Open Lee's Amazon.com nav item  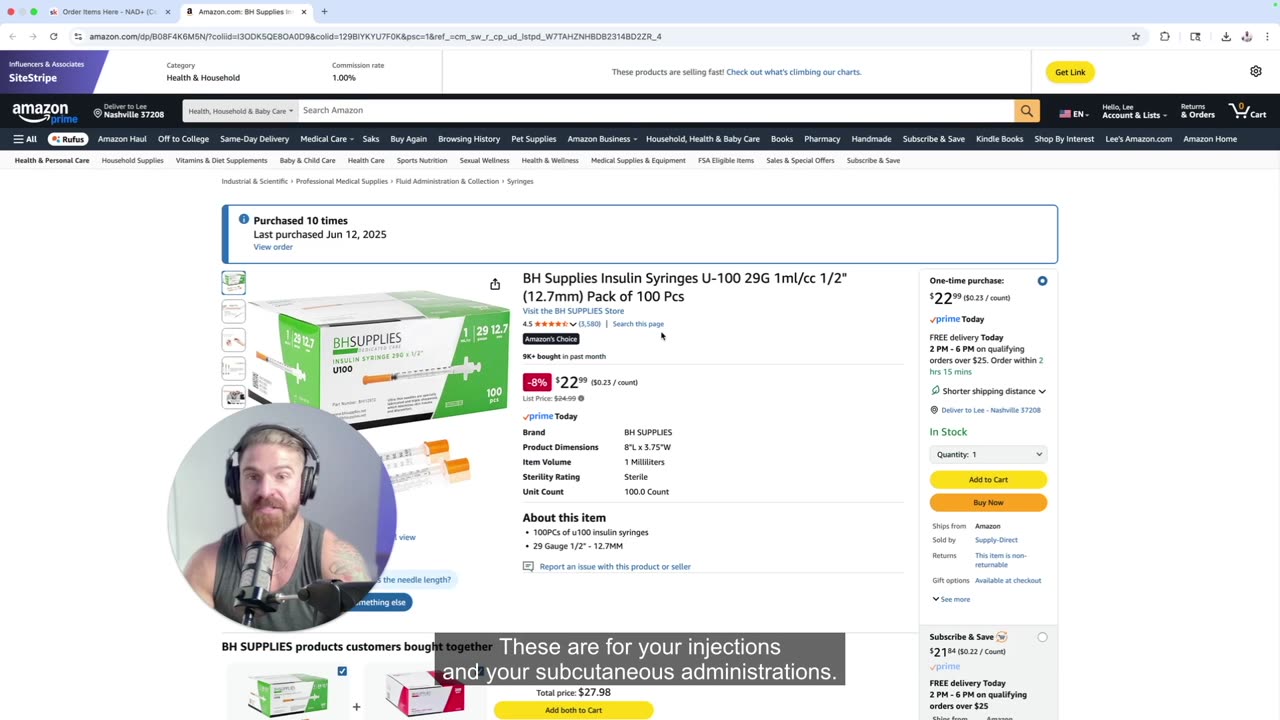[1138, 139]
